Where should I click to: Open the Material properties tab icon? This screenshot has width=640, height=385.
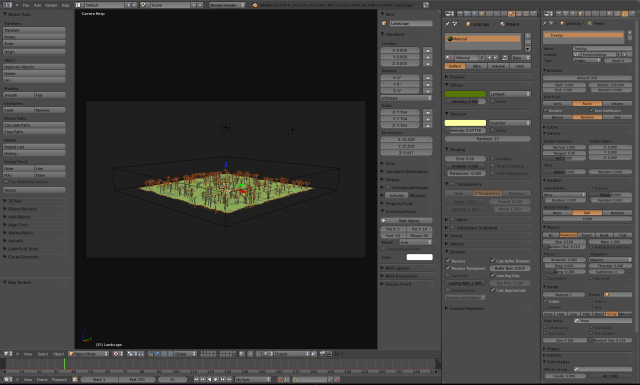tap(511, 13)
